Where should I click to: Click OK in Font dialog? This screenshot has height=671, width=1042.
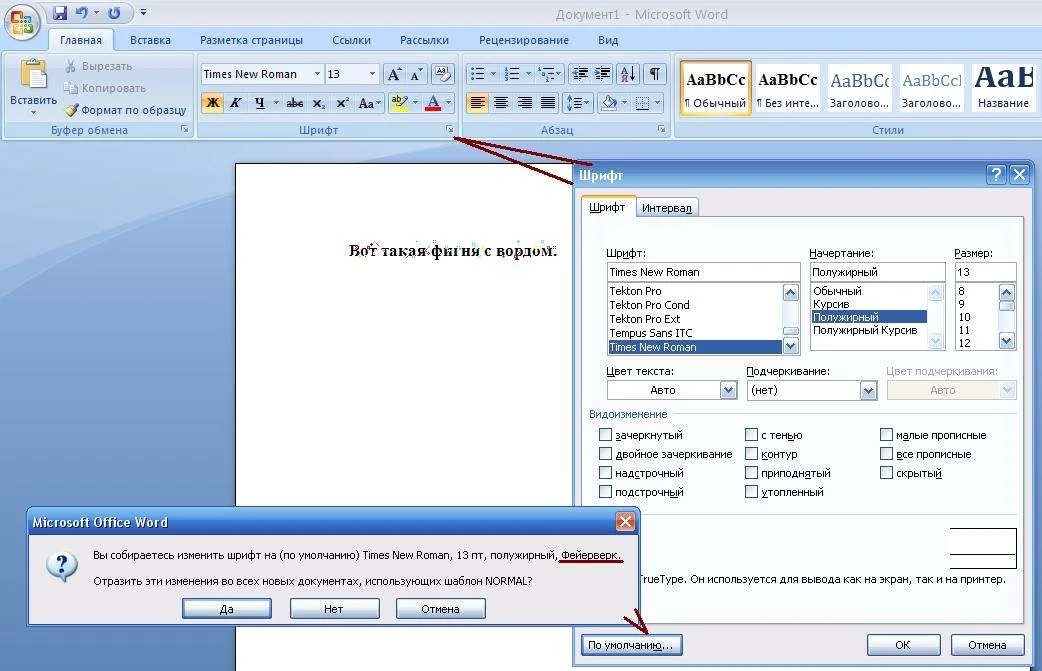[903, 644]
